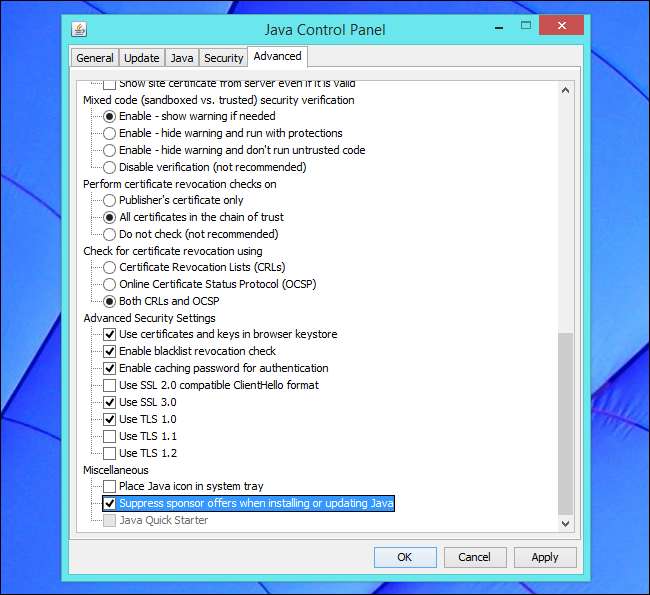Confirm settings with the OK button

pos(405,557)
